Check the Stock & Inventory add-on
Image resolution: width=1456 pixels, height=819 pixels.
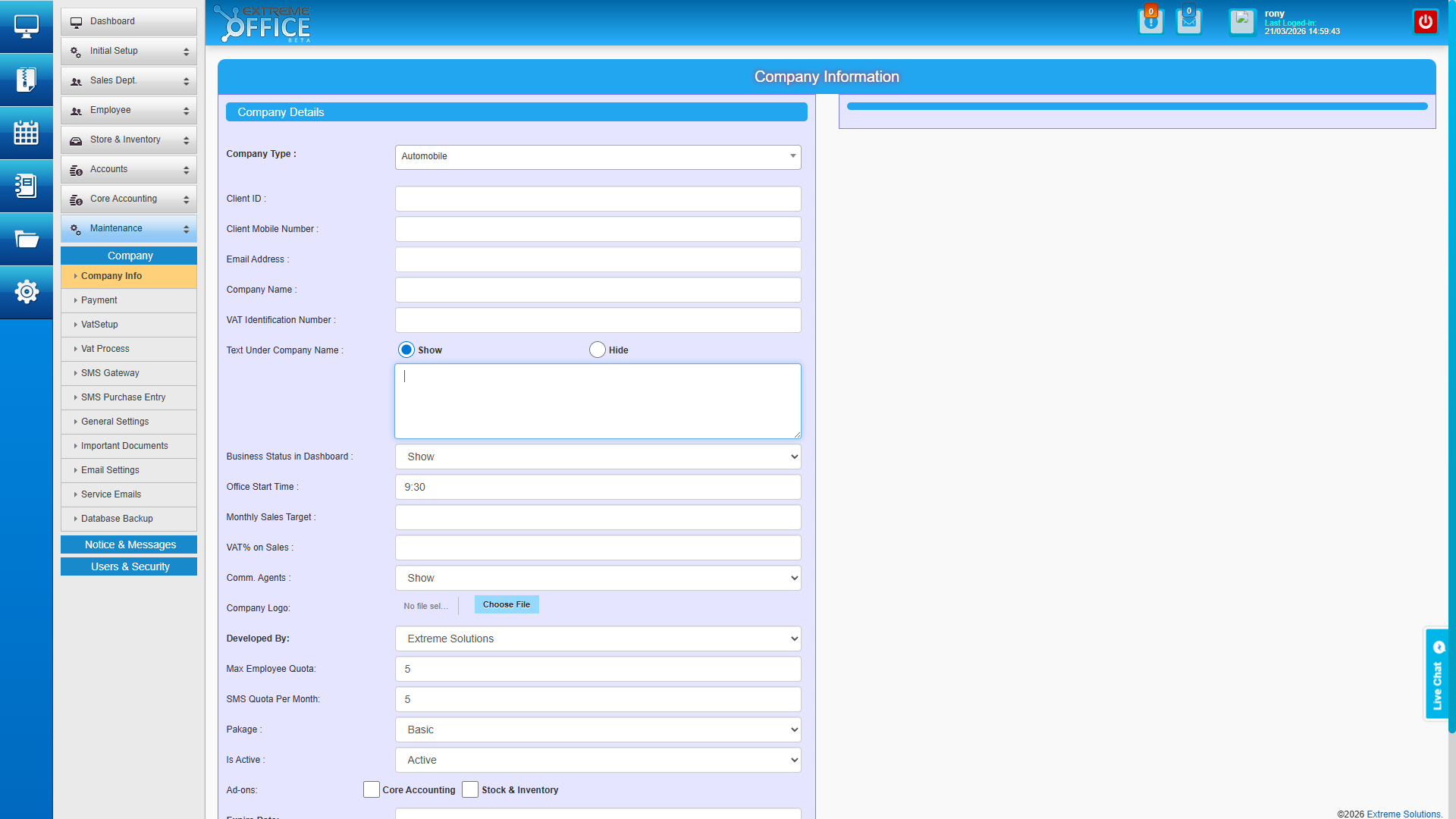point(470,789)
